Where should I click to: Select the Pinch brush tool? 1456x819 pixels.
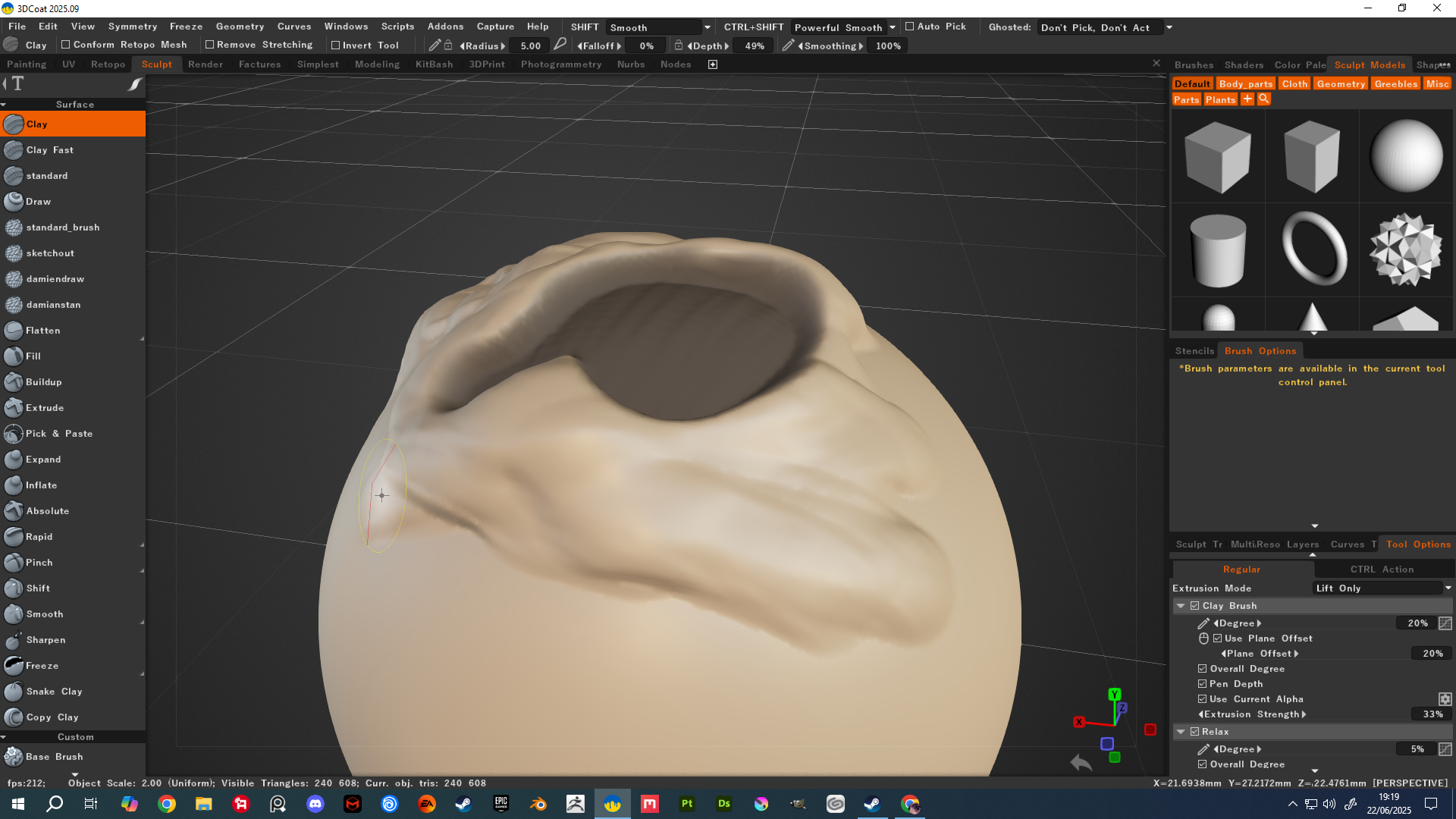coord(39,563)
